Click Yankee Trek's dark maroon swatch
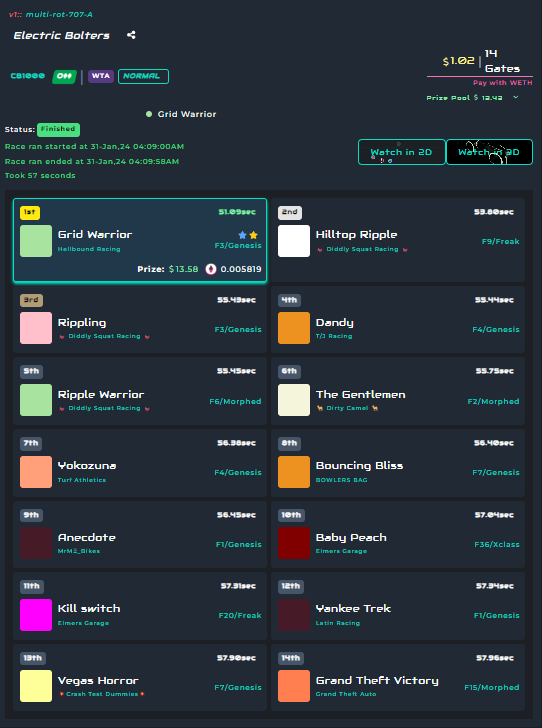Screen dimensions: 542x728 (x=294, y=615)
